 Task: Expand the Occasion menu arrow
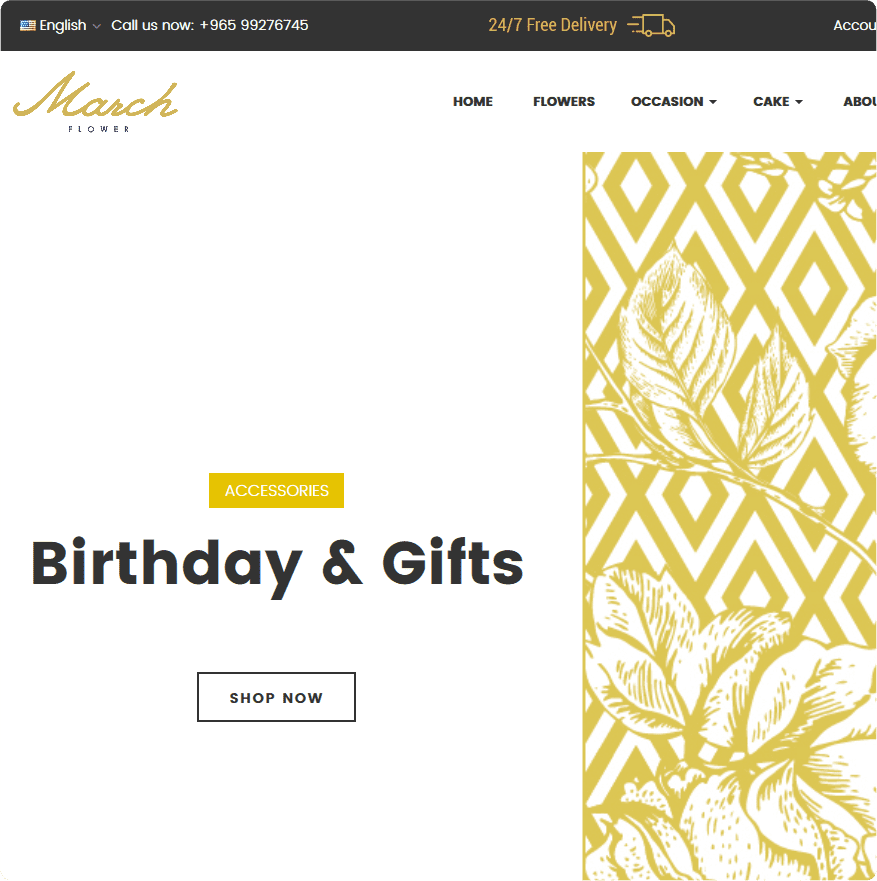coord(713,102)
